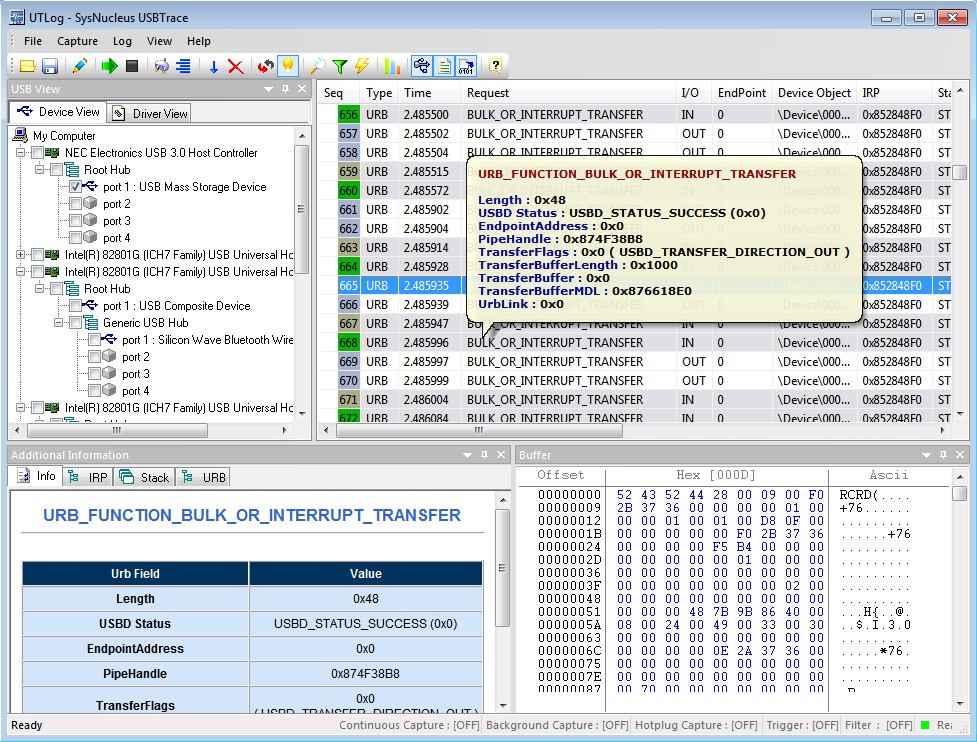The height and width of the screenshot is (742, 977).
Task: Toggle the lightbulb tooltip icon
Action: (x=288, y=66)
